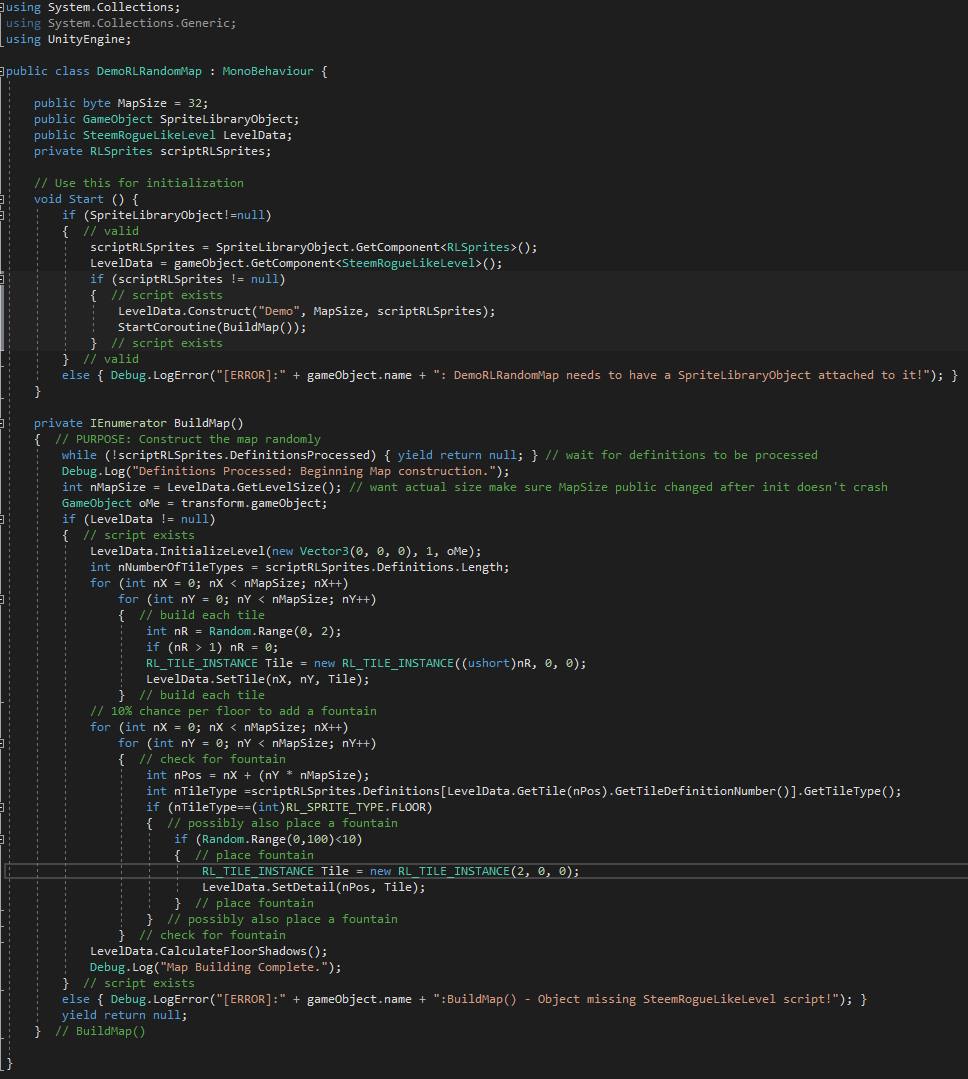
Task: Collapse the SpriteLibraryObject!=null if block
Action: click(2, 215)
